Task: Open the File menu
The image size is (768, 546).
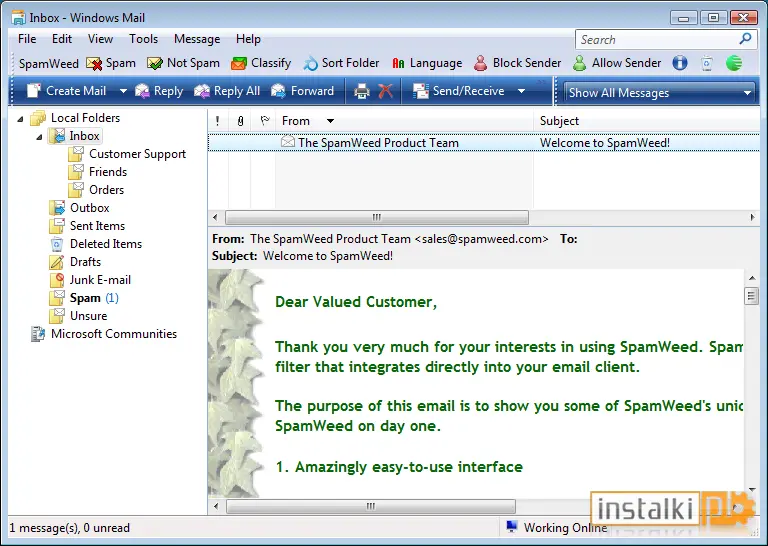Action: (x=27, y=39)
